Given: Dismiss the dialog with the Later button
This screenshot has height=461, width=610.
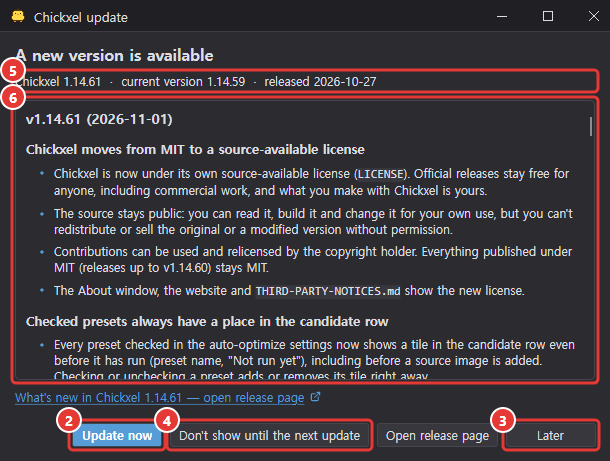Looking at the screenshot, I should pos(550,435).
